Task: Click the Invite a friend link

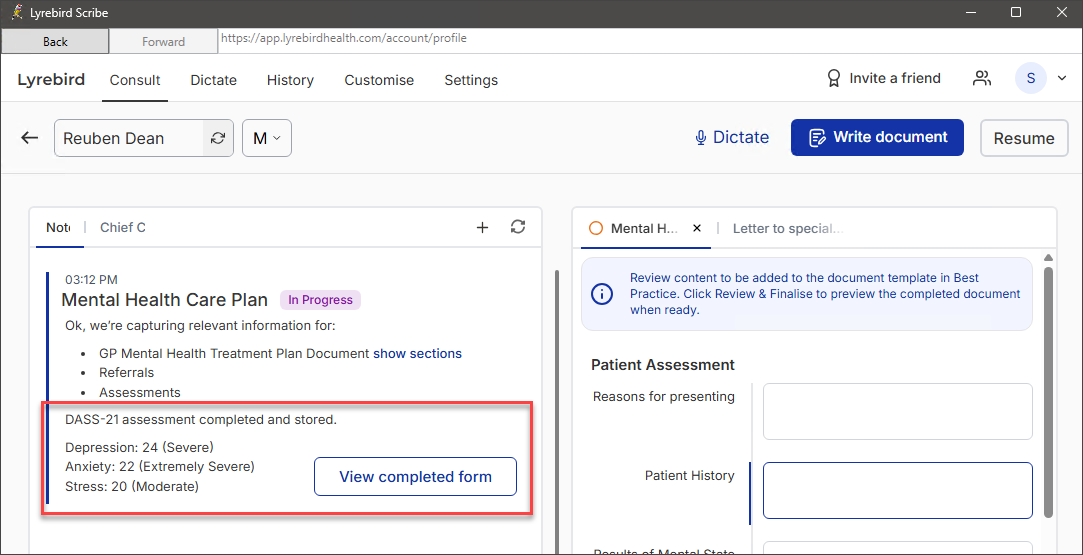Action: click(883, 79)
